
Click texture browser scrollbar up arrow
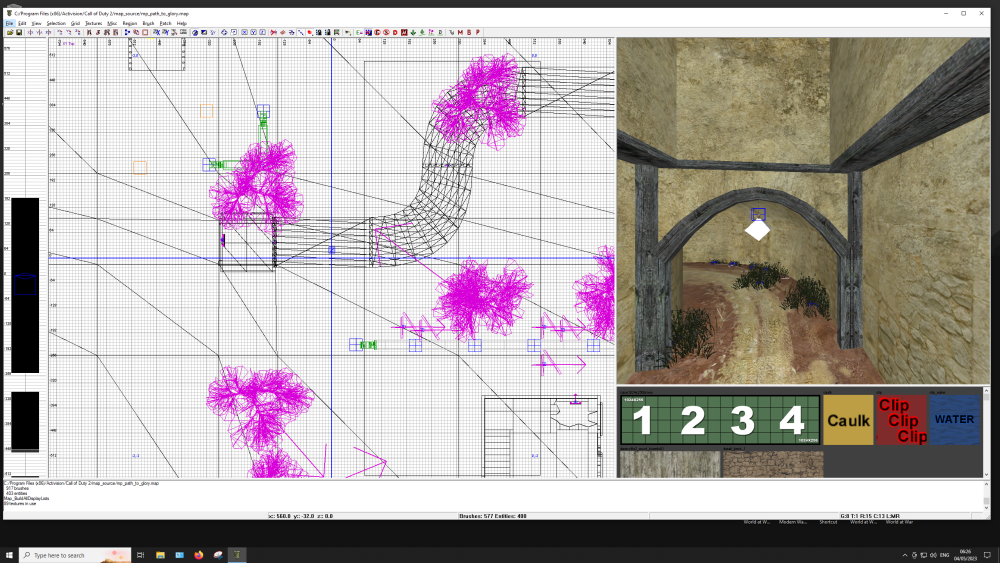click(986, 390)
